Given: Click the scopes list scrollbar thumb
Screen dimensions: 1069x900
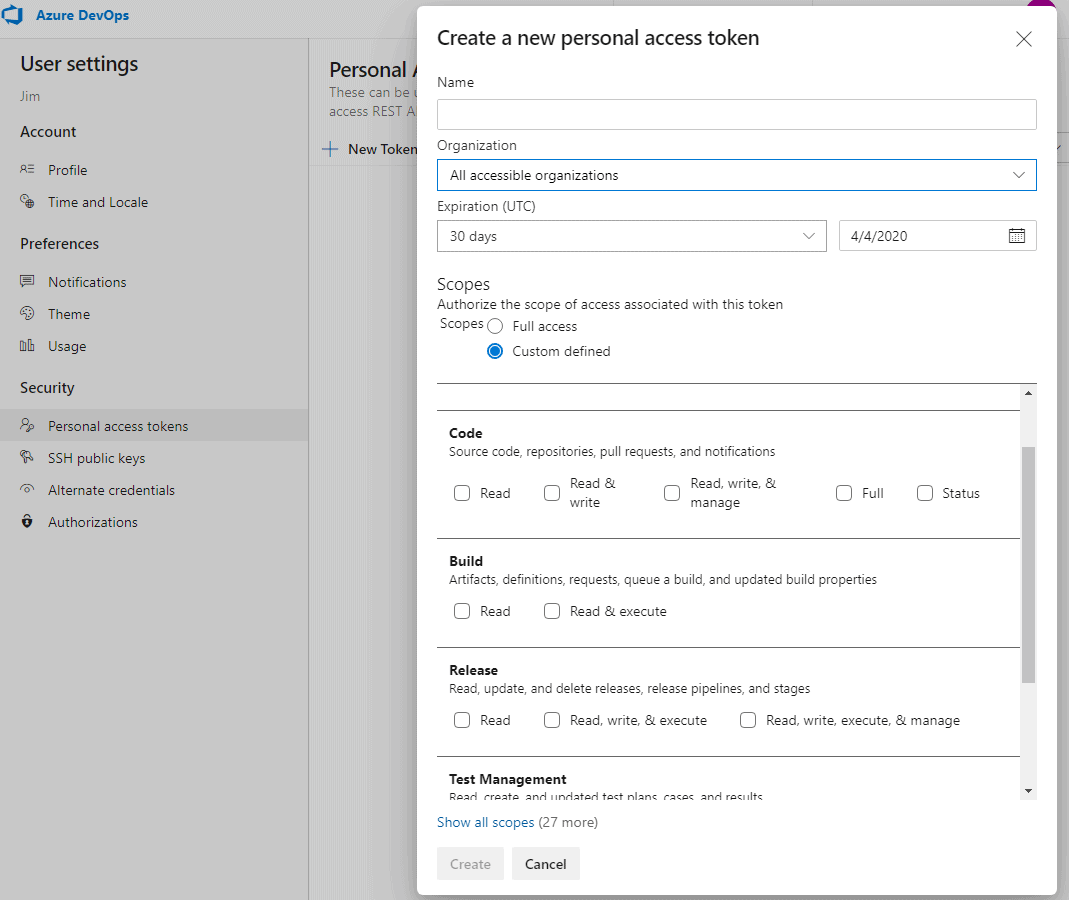Looking at the screenshot, I should point(1028,565).
